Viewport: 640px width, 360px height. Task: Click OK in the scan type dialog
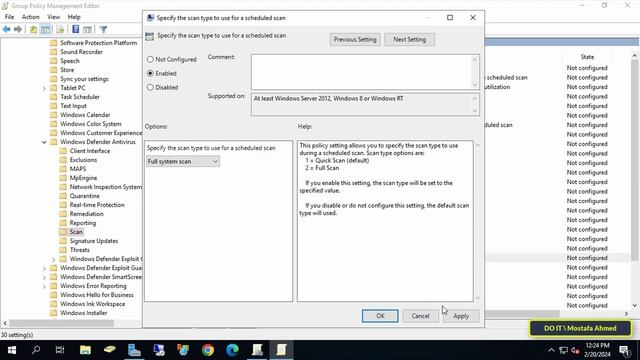pyautogui.click(x=380, y=316)
